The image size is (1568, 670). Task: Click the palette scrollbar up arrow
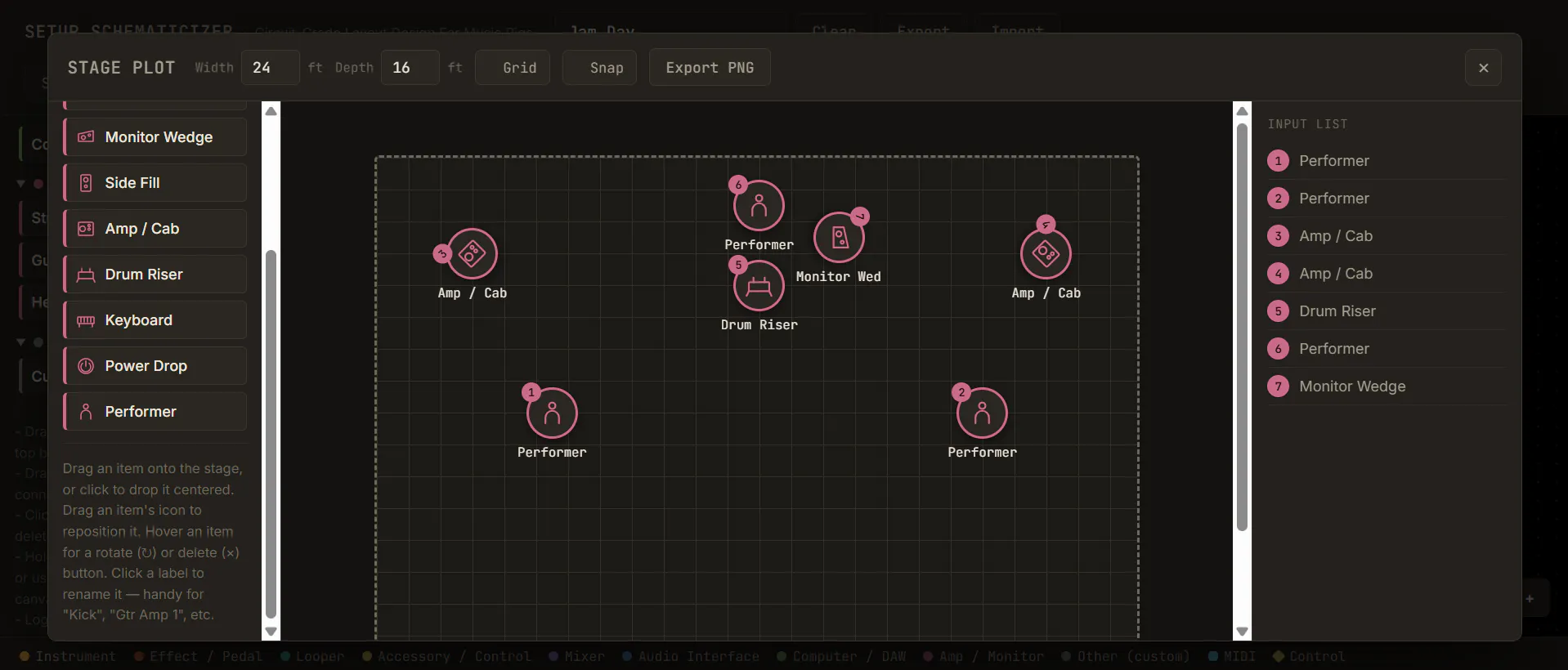coord(271,111)
